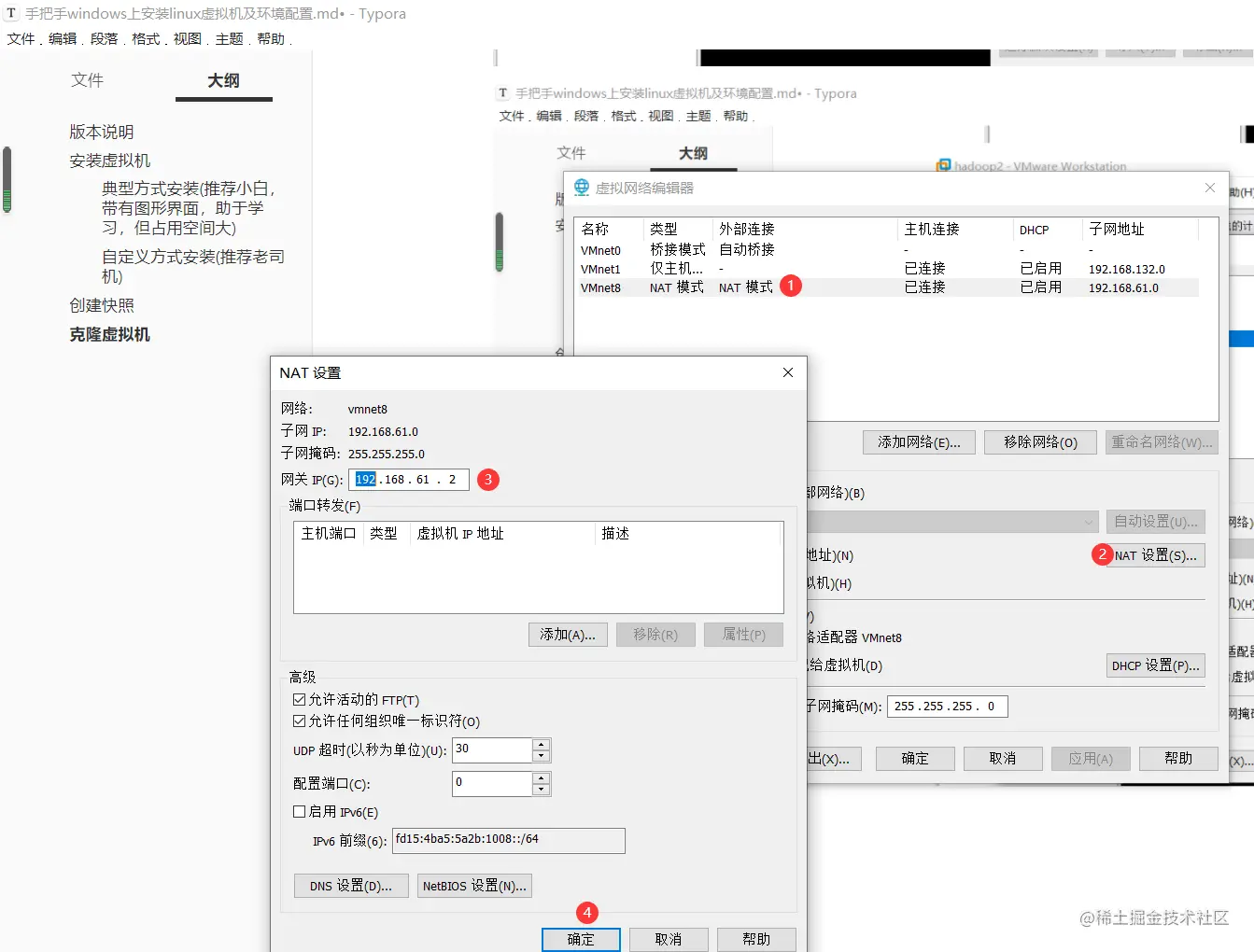Click the config port value field
The image size is (1254, 952).
click(493, 783)
